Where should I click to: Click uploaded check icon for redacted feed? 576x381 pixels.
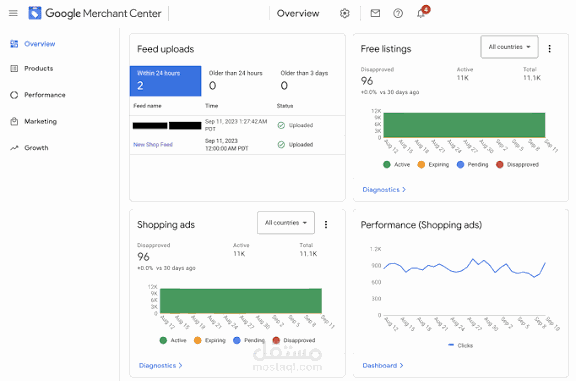(281, 125)
